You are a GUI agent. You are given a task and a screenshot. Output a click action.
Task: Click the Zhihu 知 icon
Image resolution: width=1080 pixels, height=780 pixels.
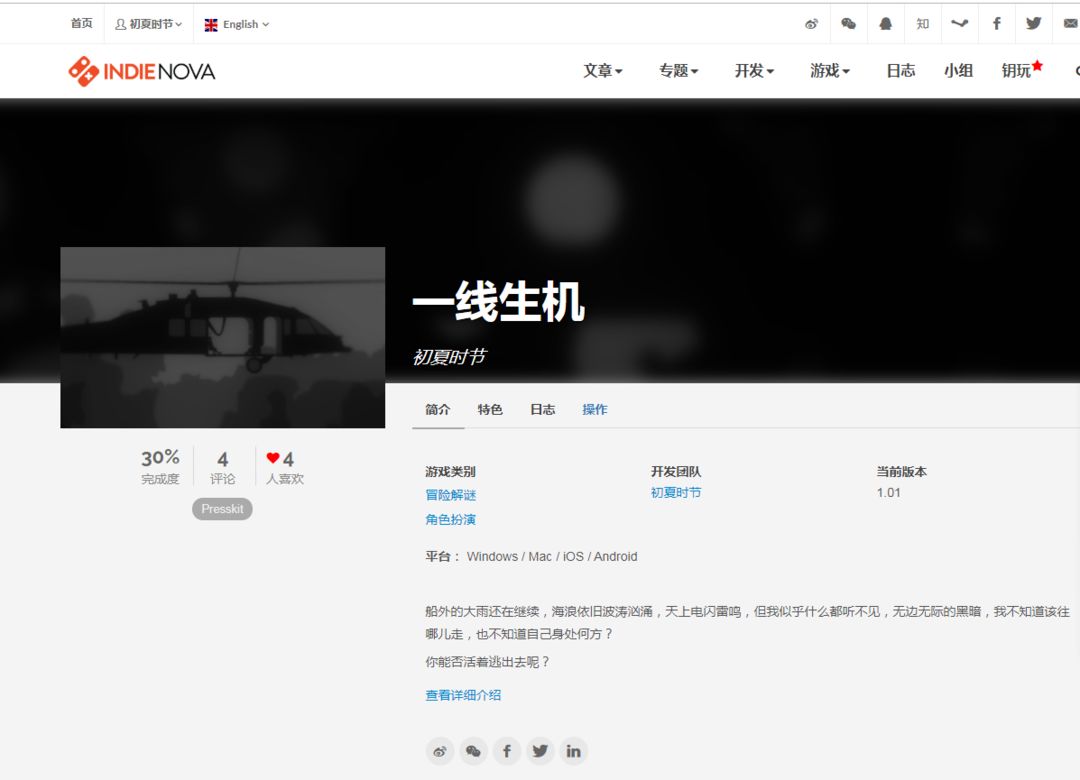click(x=923, y=24)
